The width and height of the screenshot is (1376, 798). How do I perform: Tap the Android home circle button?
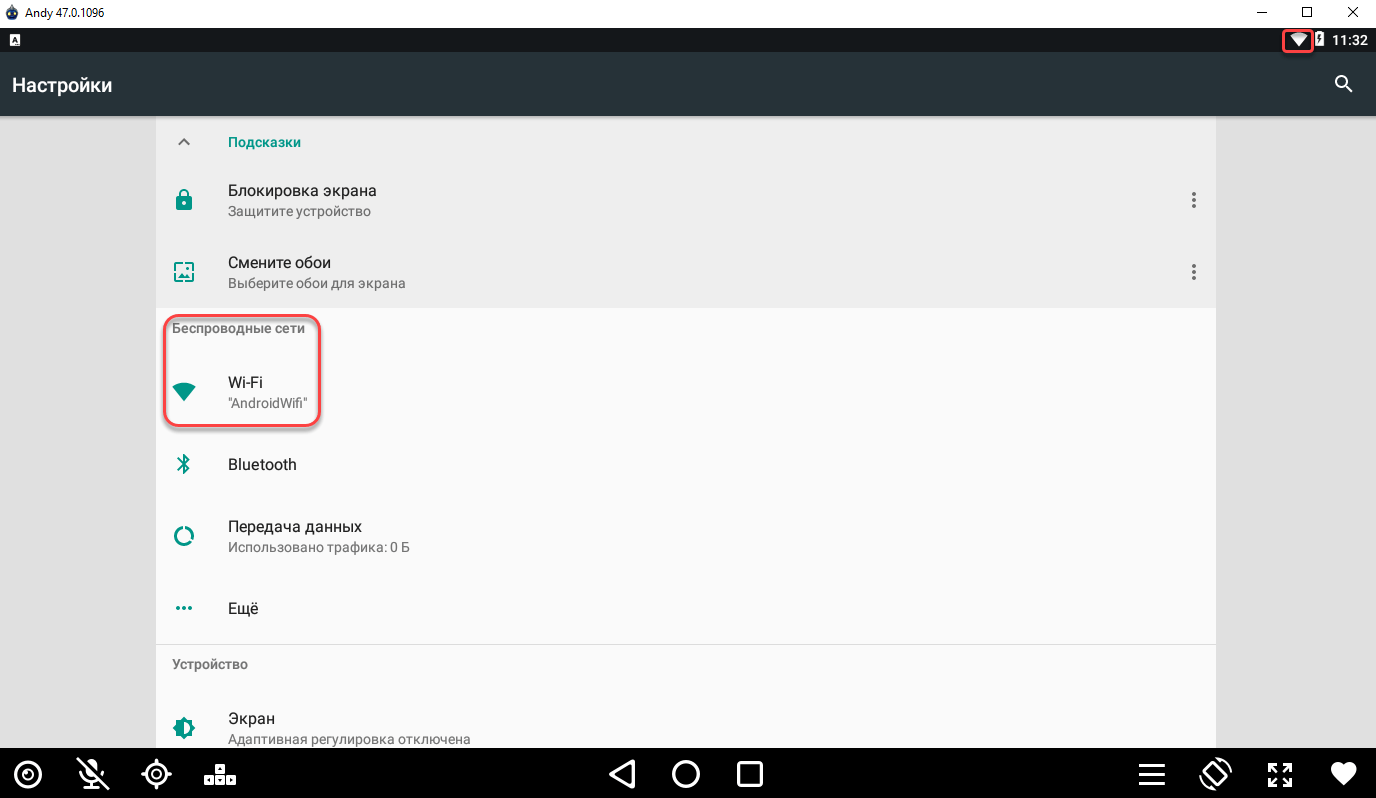[686, 774]
